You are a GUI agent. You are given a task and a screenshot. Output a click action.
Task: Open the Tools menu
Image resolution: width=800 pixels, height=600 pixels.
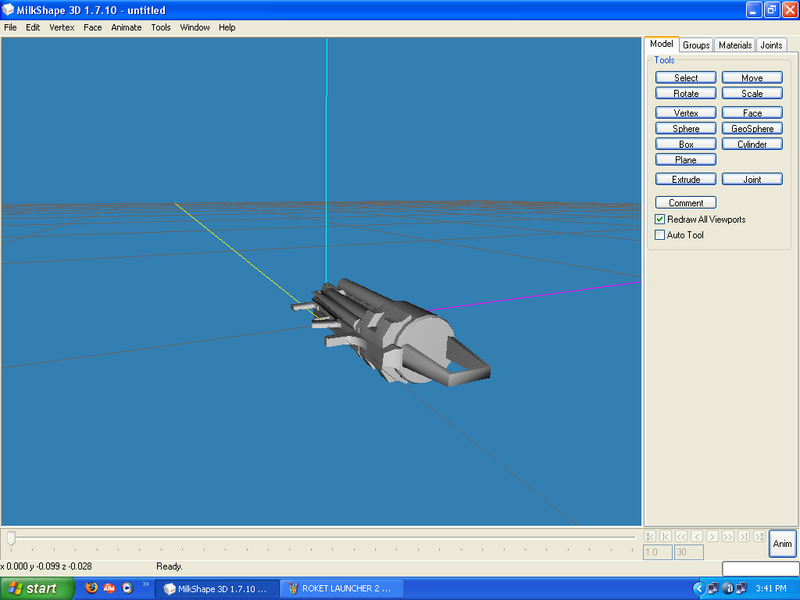coord(161,28)
